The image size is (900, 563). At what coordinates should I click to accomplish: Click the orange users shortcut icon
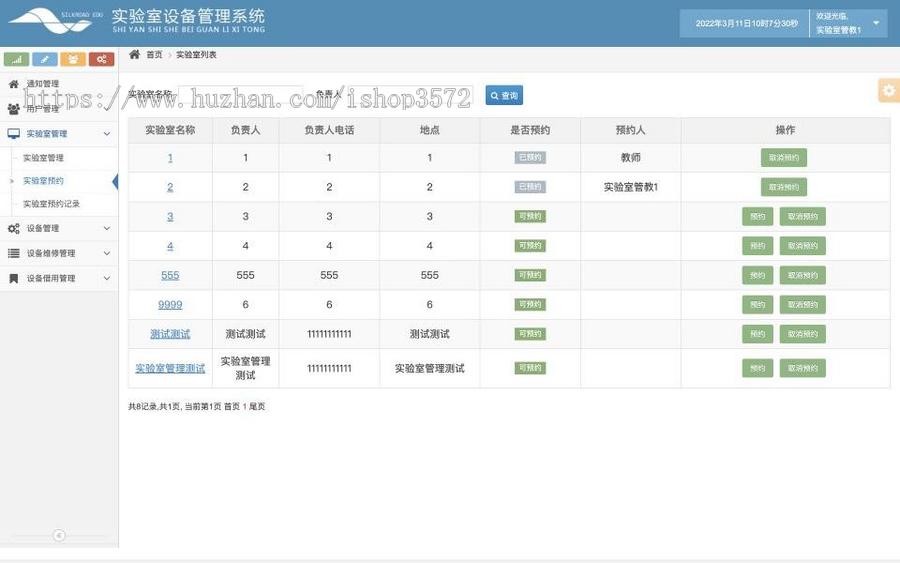(x=73, y=59)
